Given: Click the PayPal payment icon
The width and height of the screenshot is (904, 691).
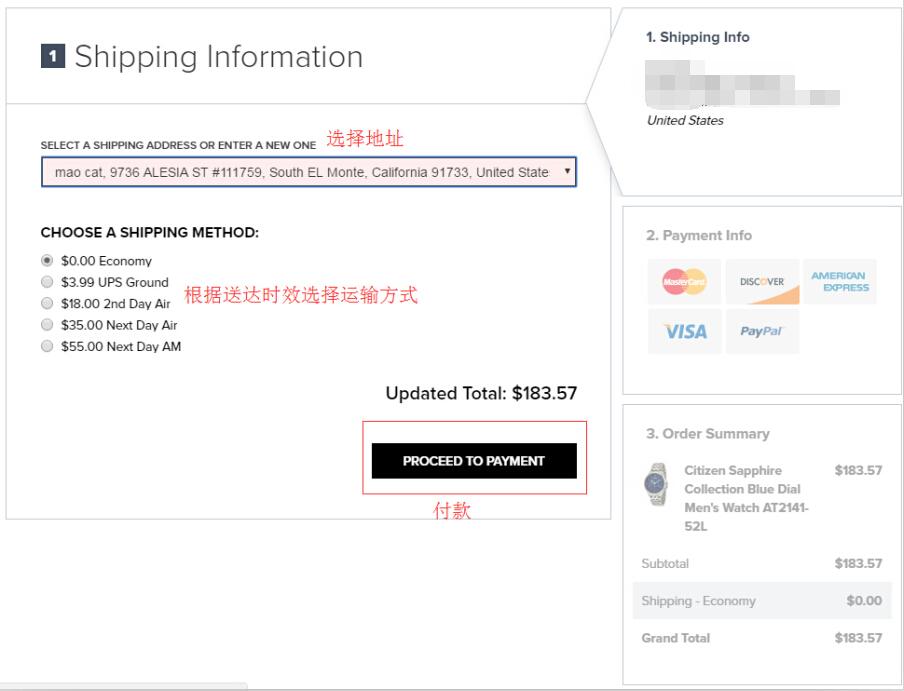Looking at the screenshot, I should tap(762, 331).
